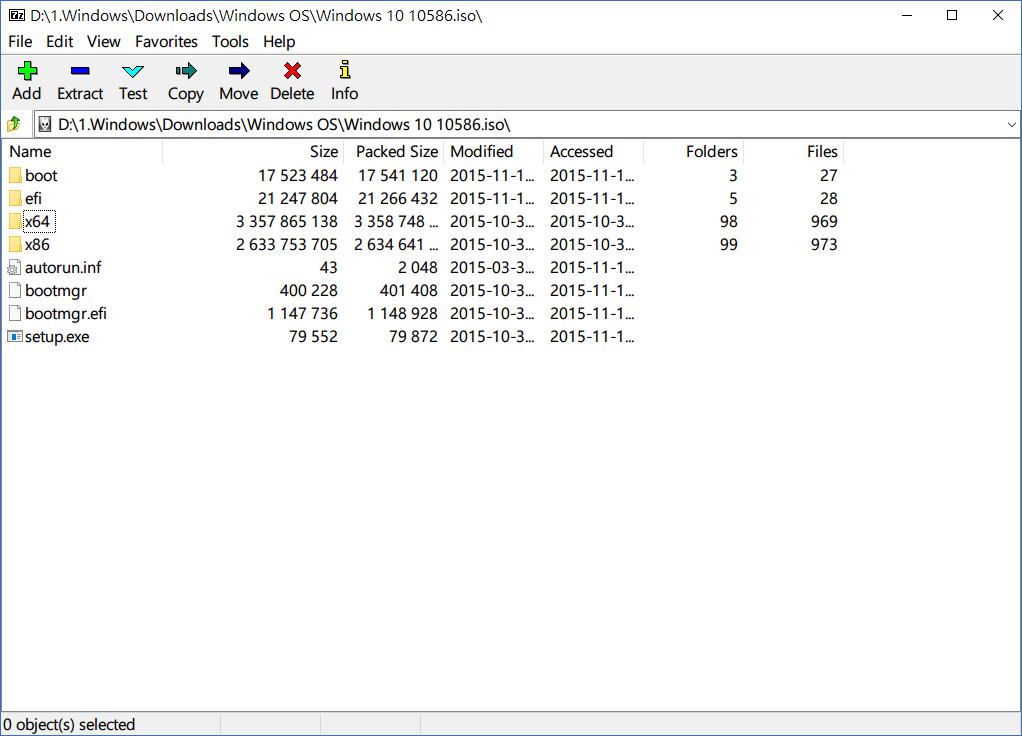Close the 7-Zip window
The height and width of the screenshot is (736, 1022).
[x=998, y=15]
